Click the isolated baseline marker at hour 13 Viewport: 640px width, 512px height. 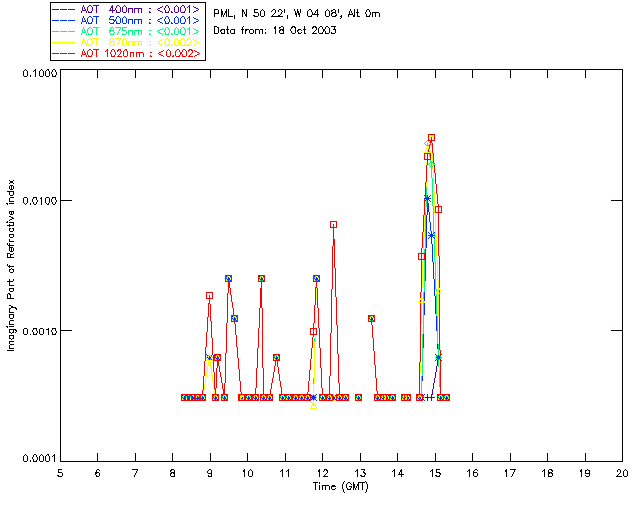[x=358, y=397]
